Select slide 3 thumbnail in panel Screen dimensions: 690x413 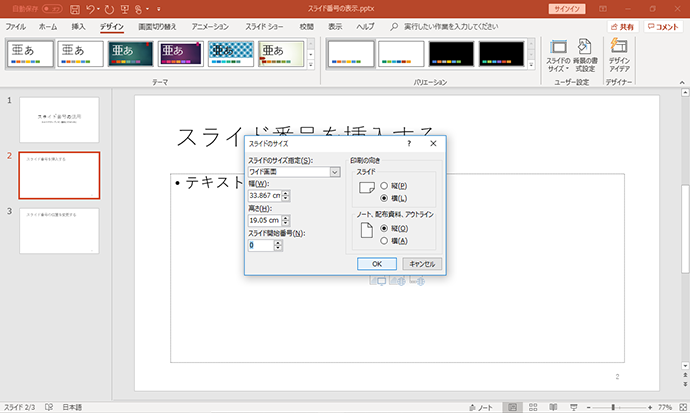pos(59,231)
